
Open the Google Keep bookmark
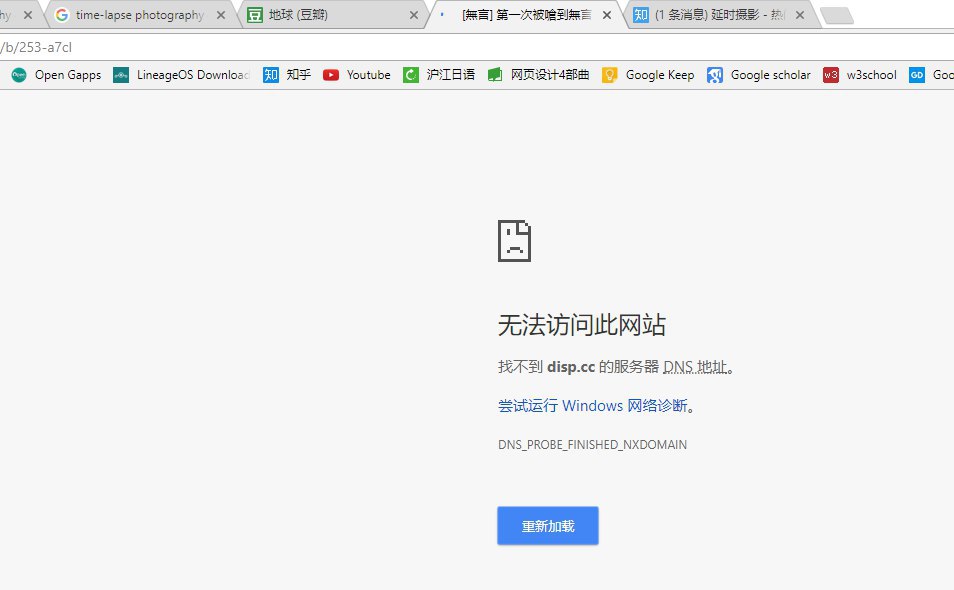pos(648,75)
